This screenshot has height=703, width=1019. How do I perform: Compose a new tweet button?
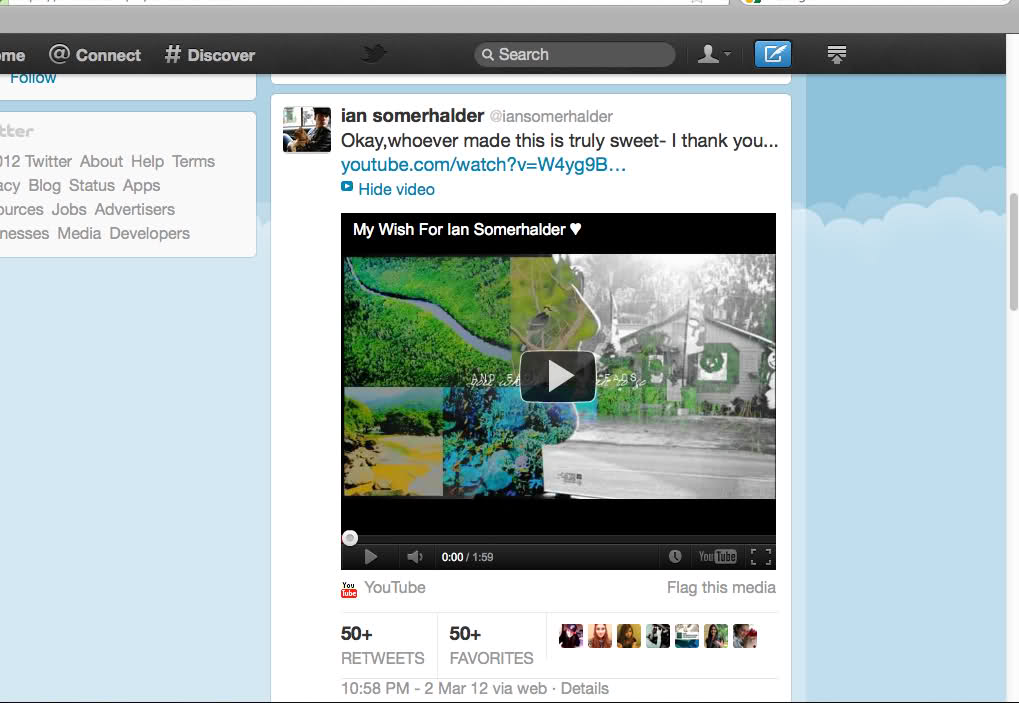point(773,54)
